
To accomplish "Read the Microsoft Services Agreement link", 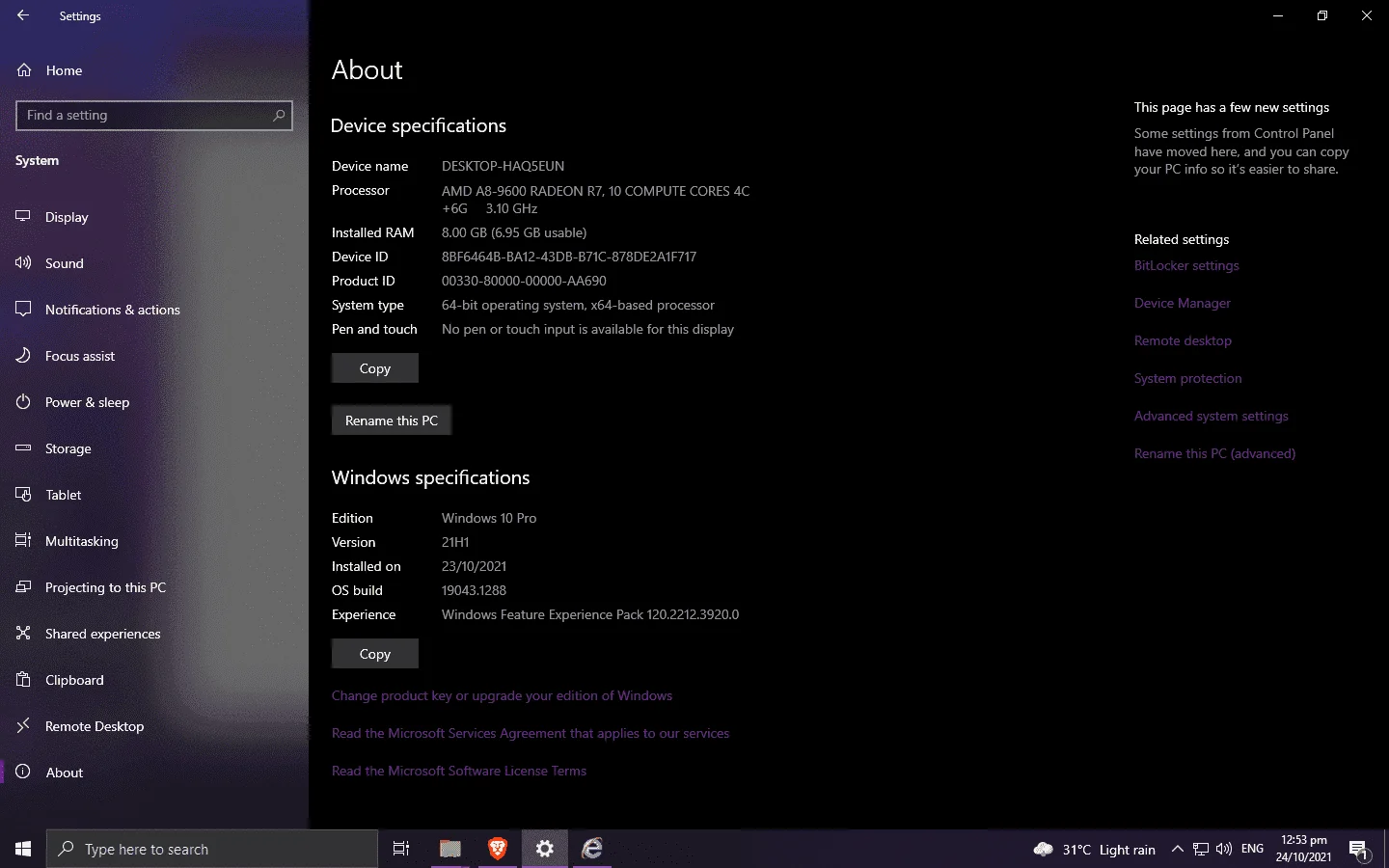I will pyautogui.click(x=531, y=733).
